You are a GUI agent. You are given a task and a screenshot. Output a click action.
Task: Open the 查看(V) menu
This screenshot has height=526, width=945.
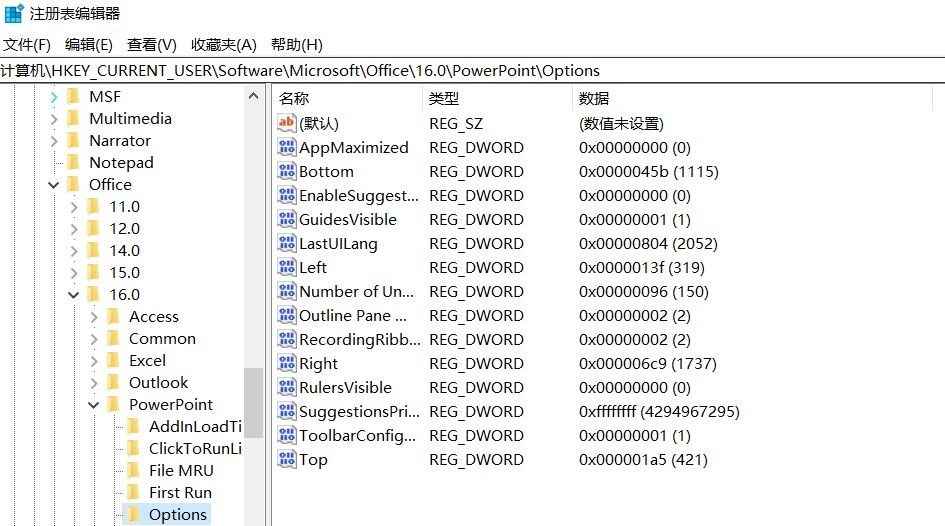click(152, 45)
